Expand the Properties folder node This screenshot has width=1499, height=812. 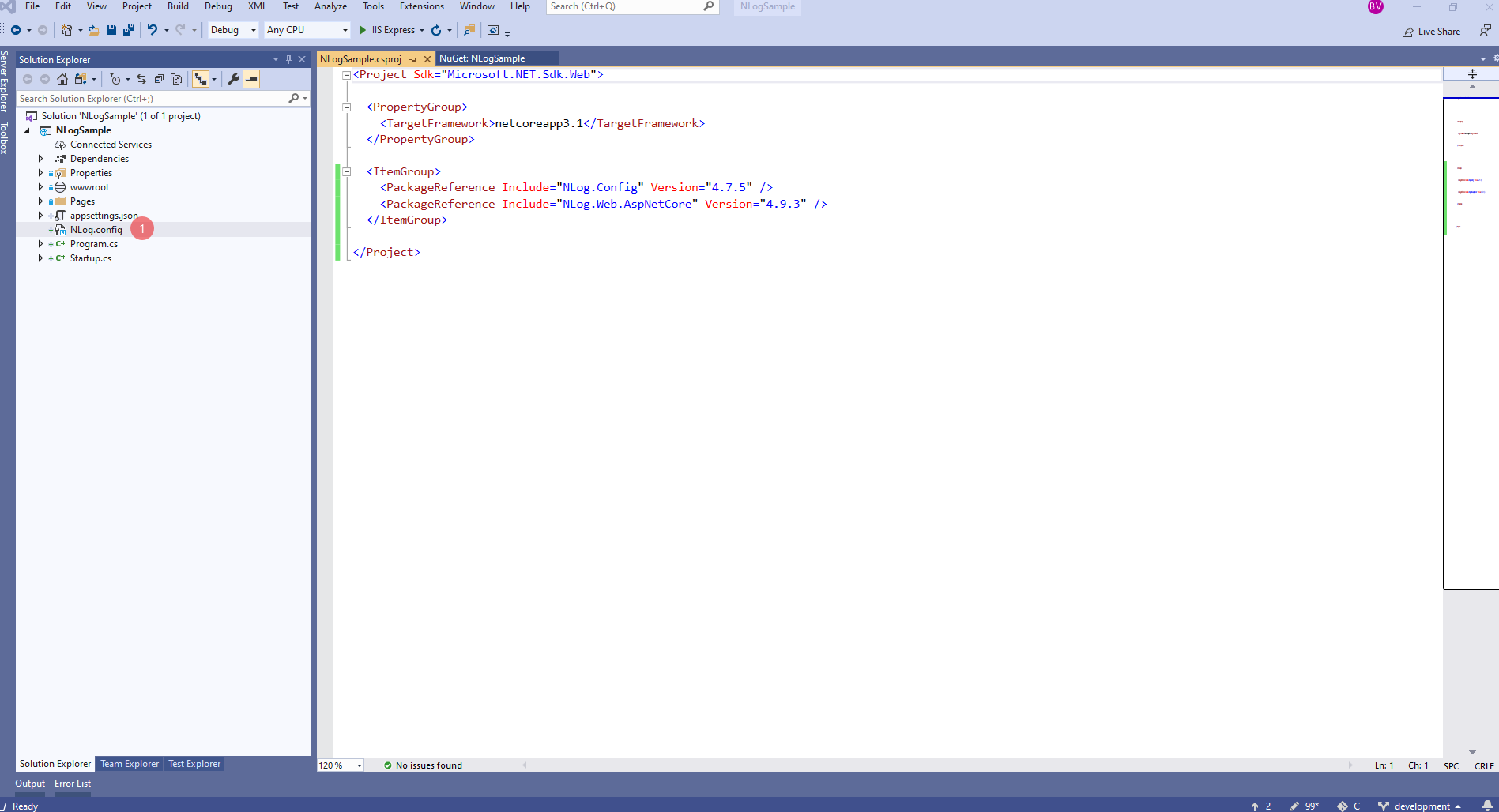(41, 173)
